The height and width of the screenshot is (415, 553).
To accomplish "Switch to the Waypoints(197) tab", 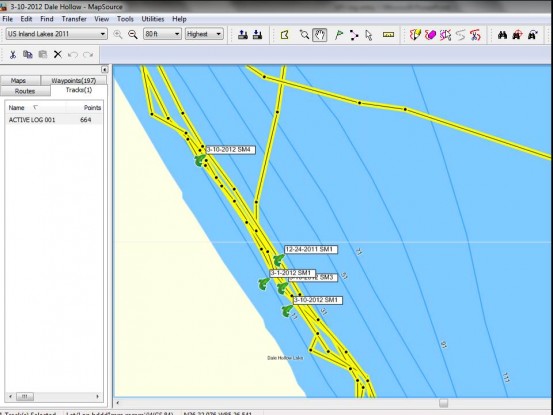I will coord(74,80).
